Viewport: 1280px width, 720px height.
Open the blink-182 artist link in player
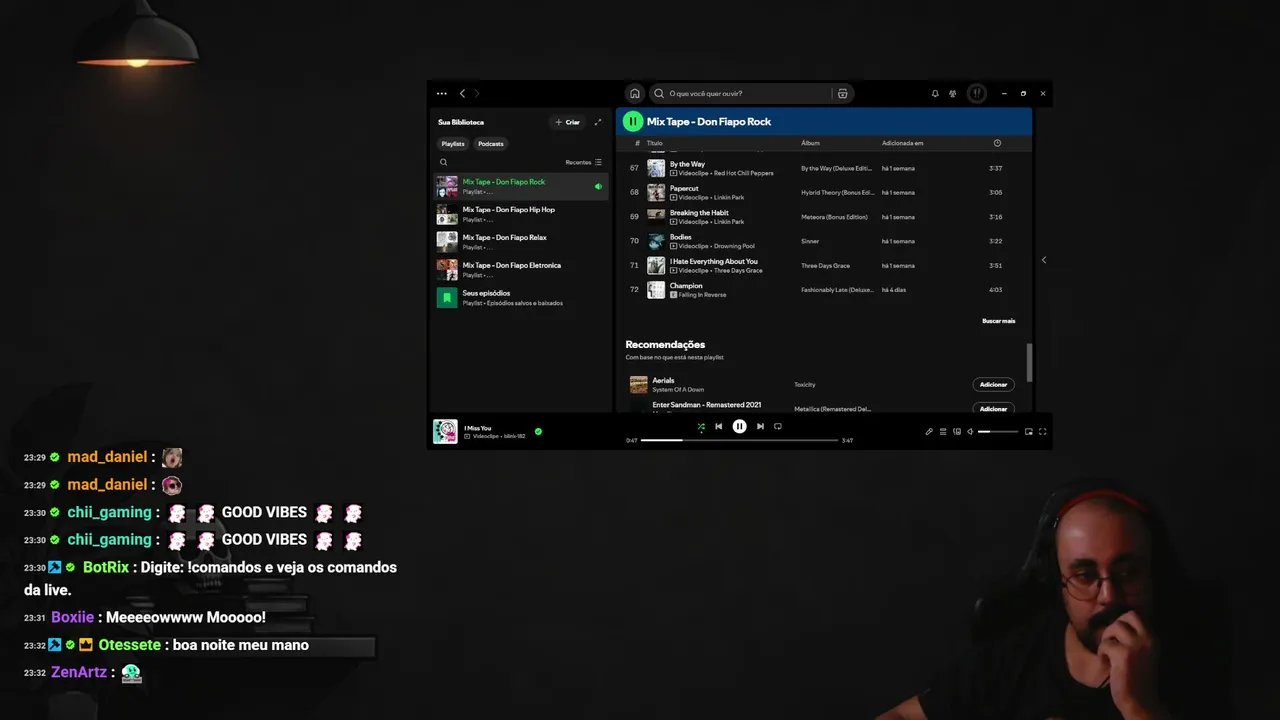coord(515,436)
